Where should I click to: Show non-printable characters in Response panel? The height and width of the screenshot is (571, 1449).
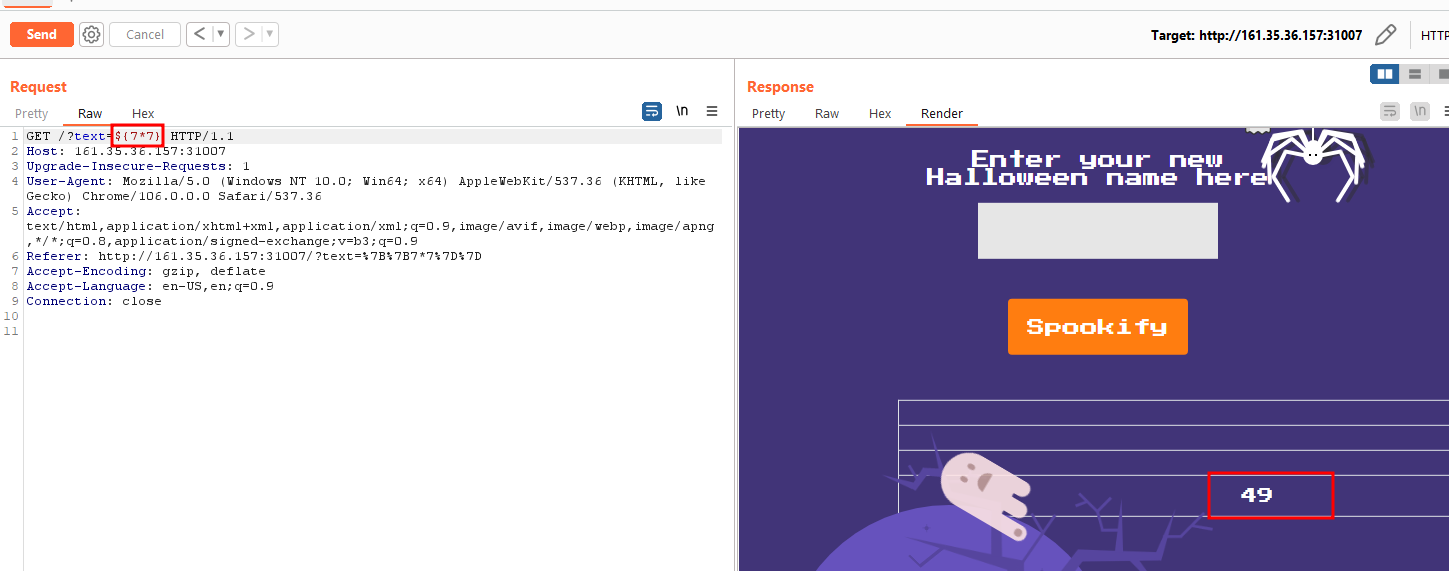[1420, 111]
